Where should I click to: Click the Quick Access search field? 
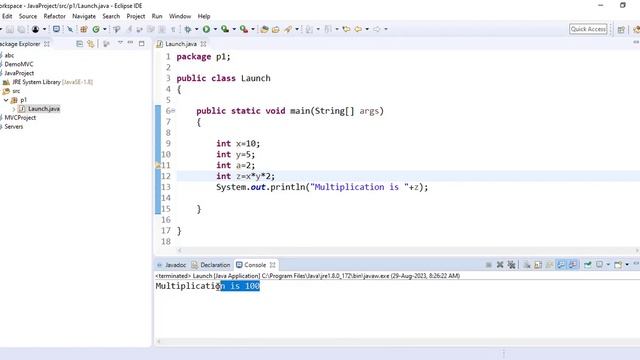tap(588, 29)
